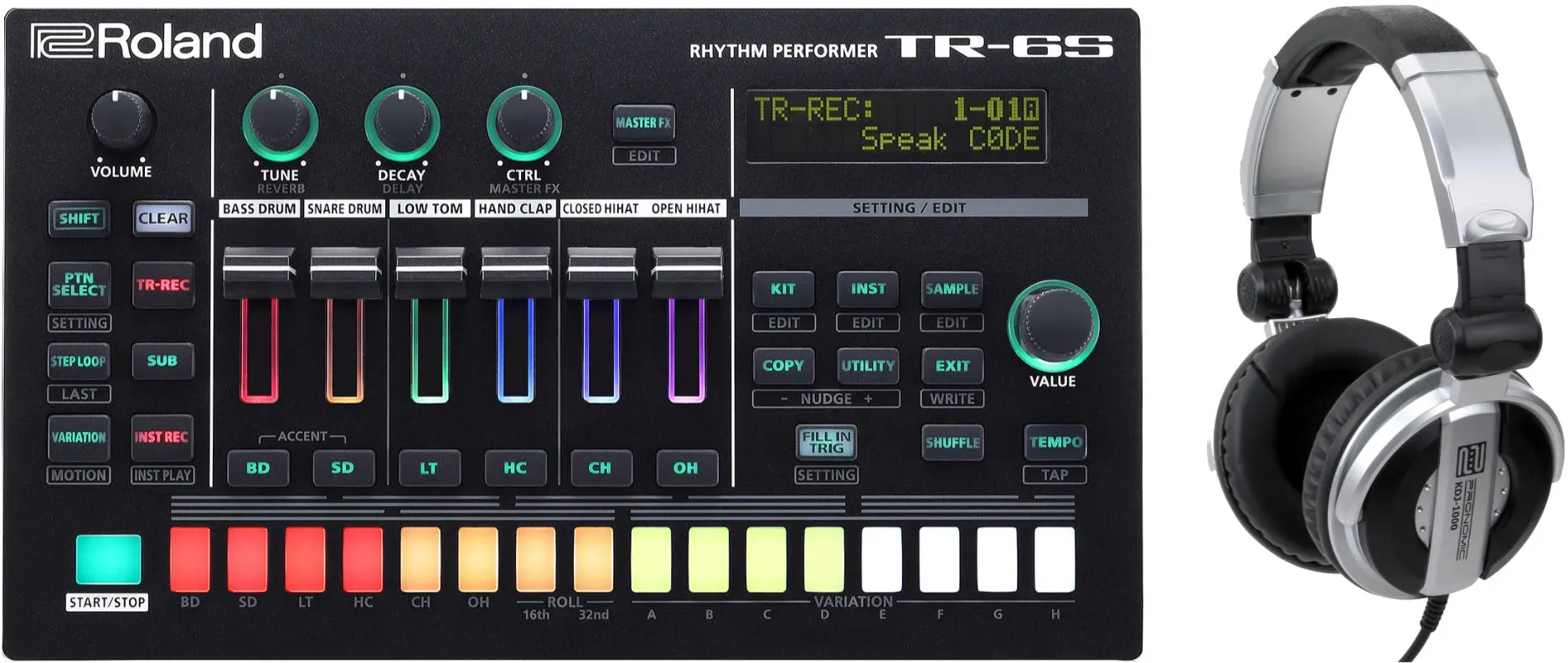Select the PTN SELECT button
The width and height of the screenshot is (1568, 663).
click(79, 285)
